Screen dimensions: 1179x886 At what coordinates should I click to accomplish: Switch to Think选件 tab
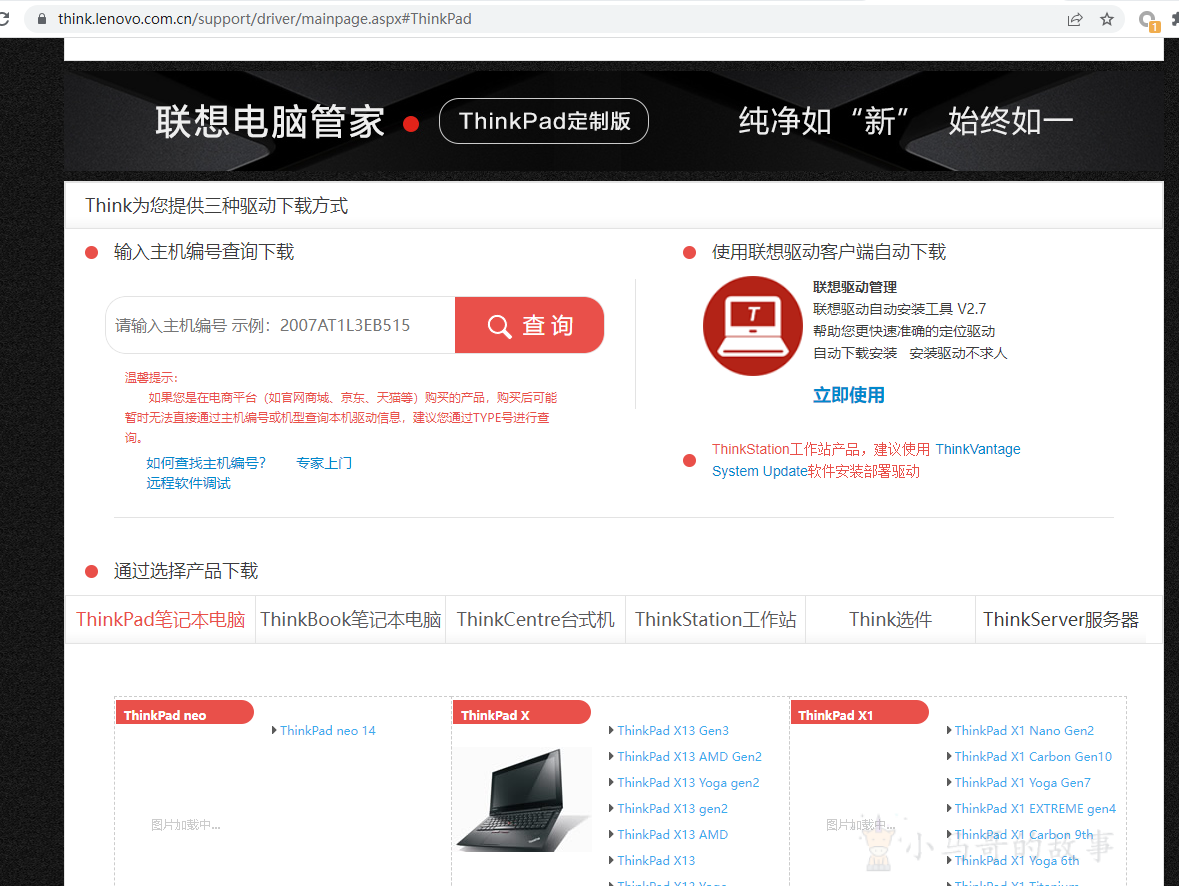tap(890, 620)
